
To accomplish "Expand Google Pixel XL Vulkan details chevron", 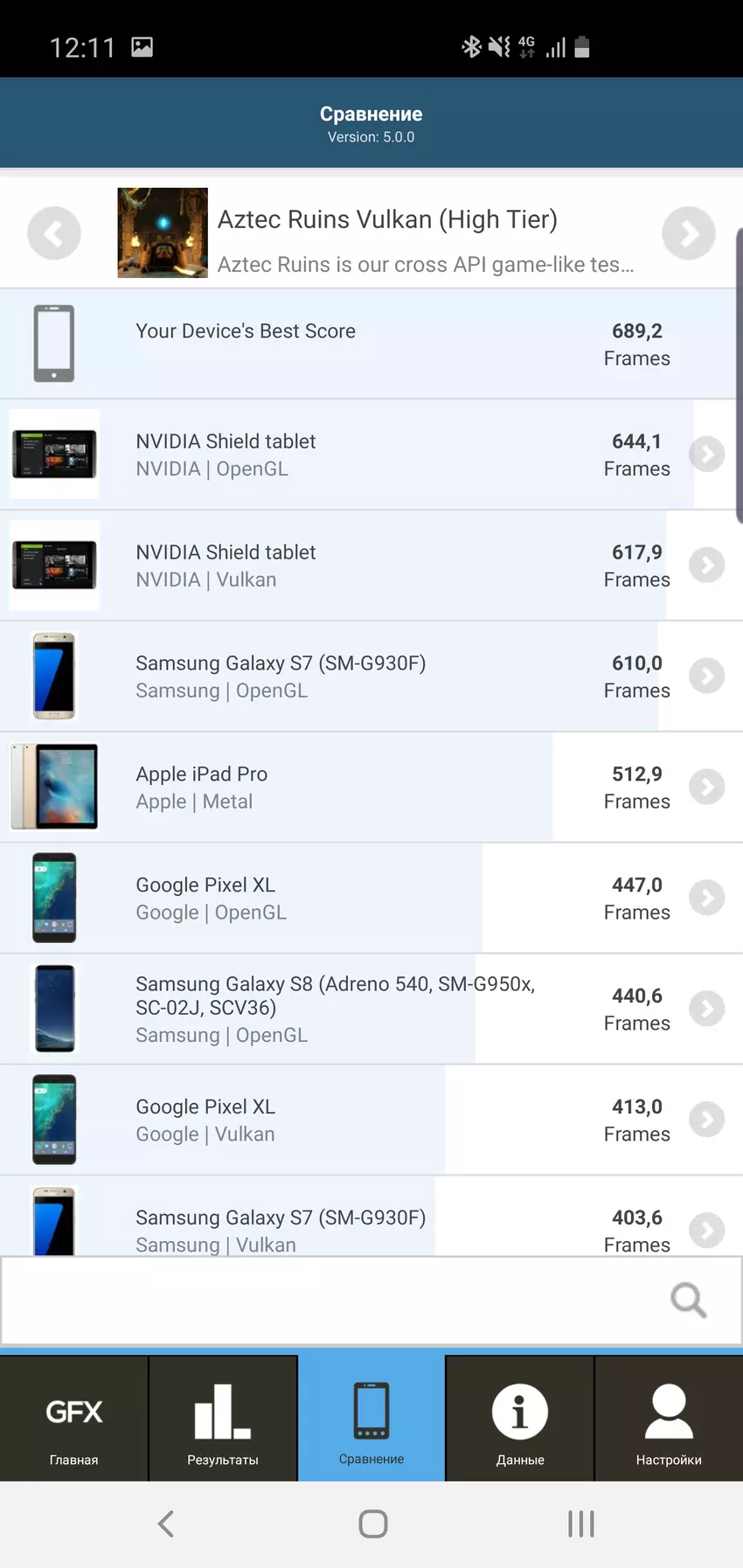I will [x=706, y=1120].
